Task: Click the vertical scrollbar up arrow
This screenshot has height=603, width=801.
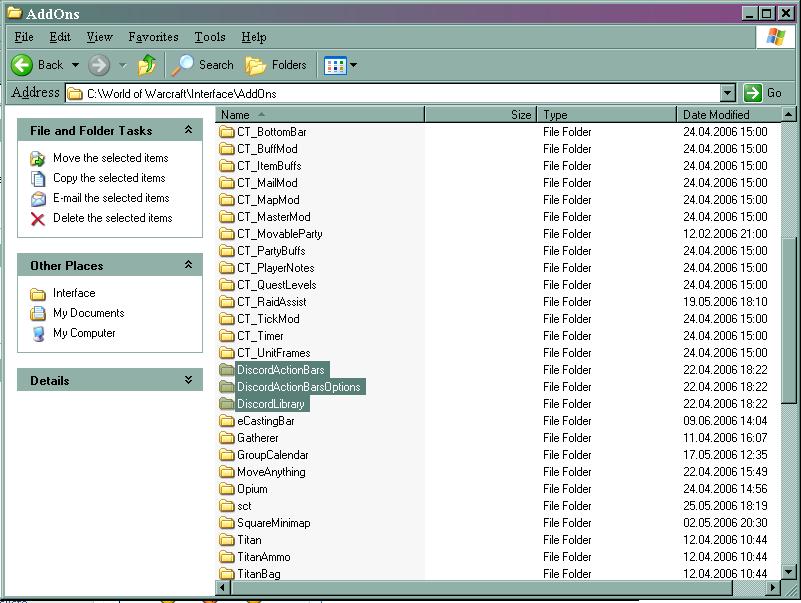Action: pos(789,114)
